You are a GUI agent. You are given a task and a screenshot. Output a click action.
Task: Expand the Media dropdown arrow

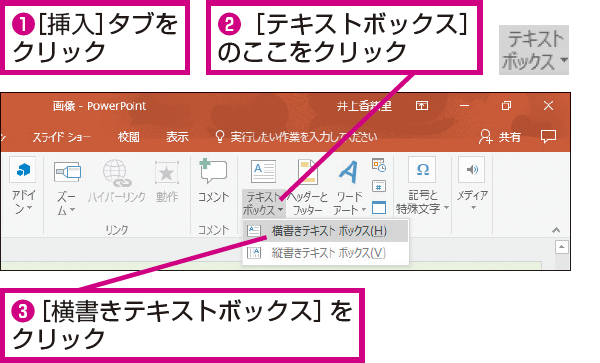coord(473,208)
